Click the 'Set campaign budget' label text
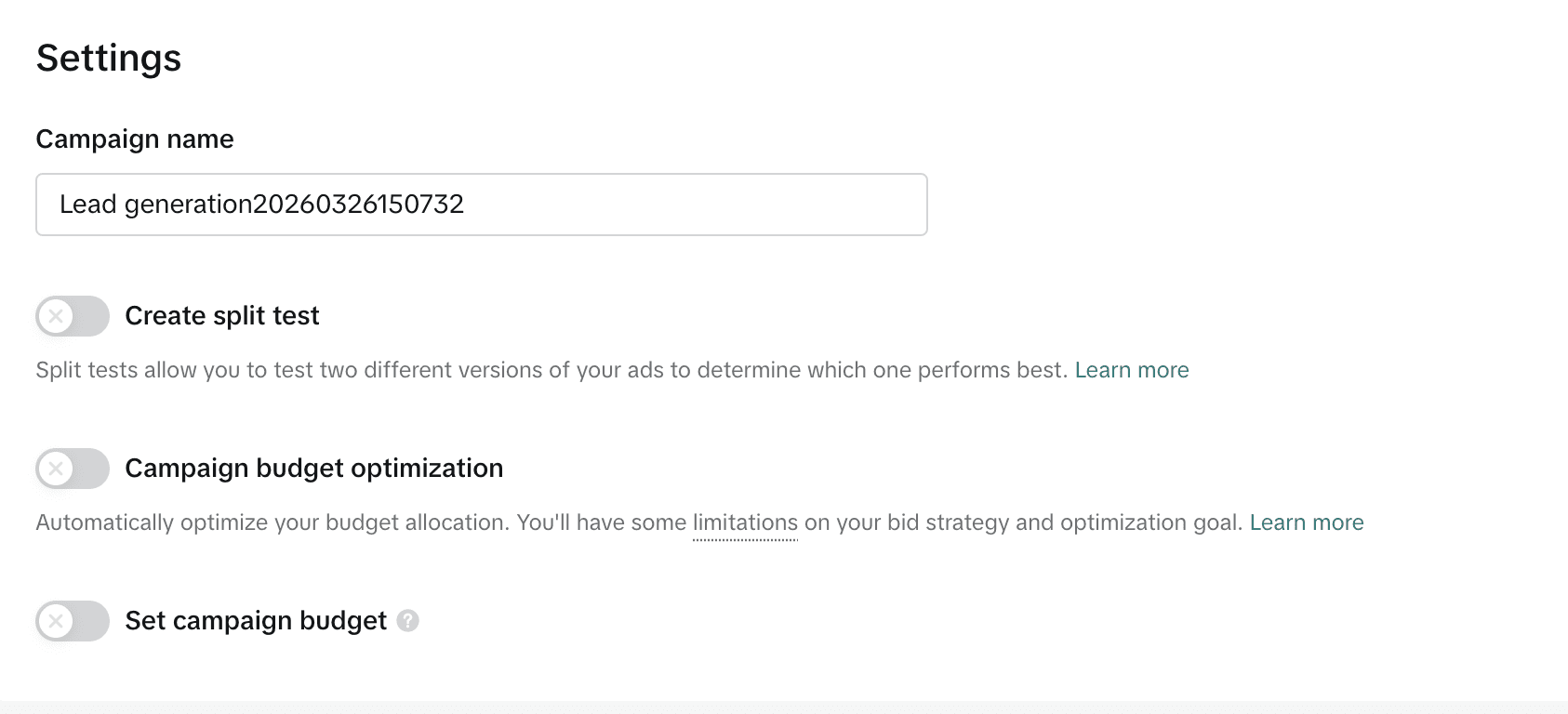This screenshot has width=1568, height=714. (x=255, y=621)
